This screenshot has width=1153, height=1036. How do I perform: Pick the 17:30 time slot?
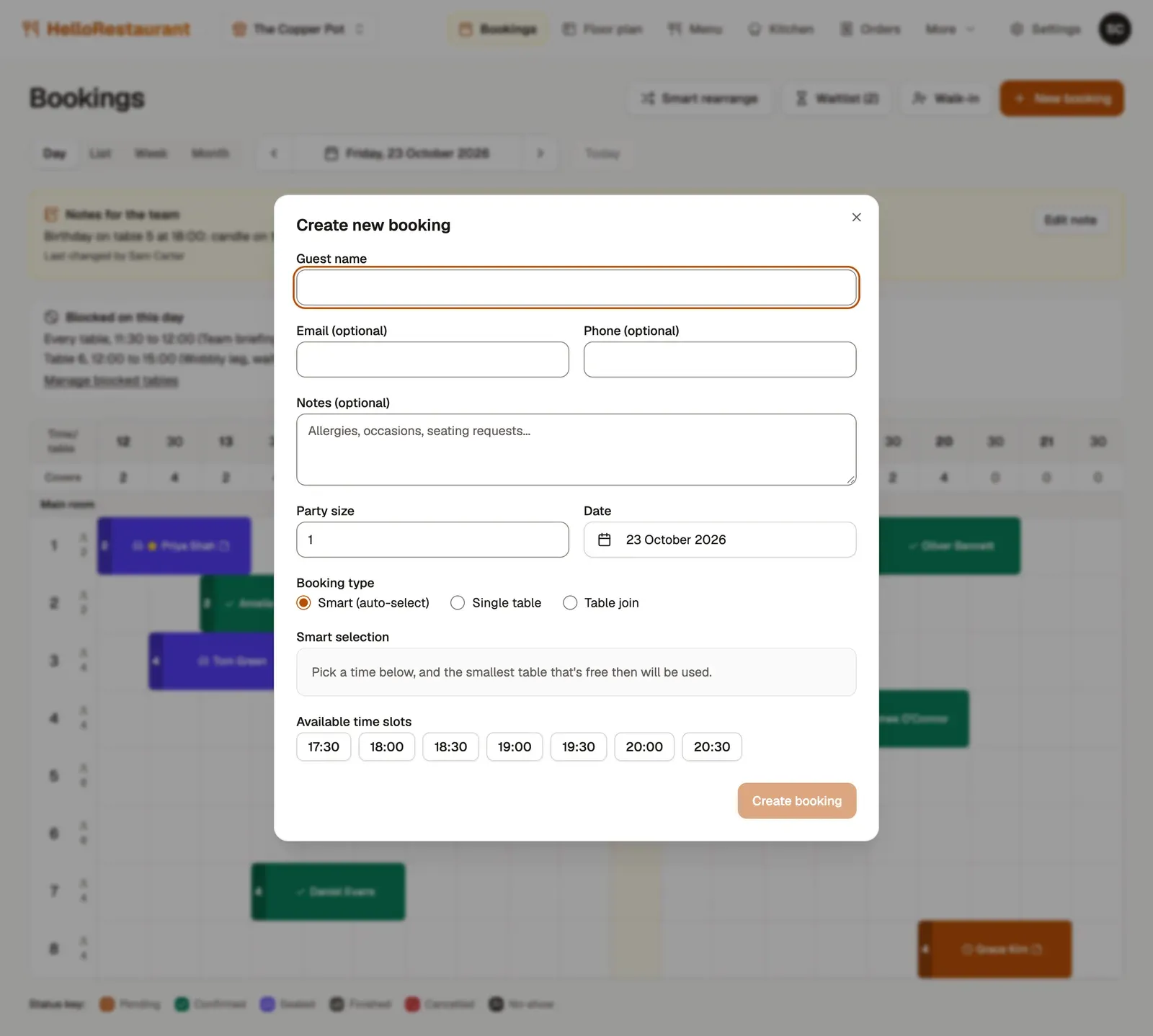point(324,746)
